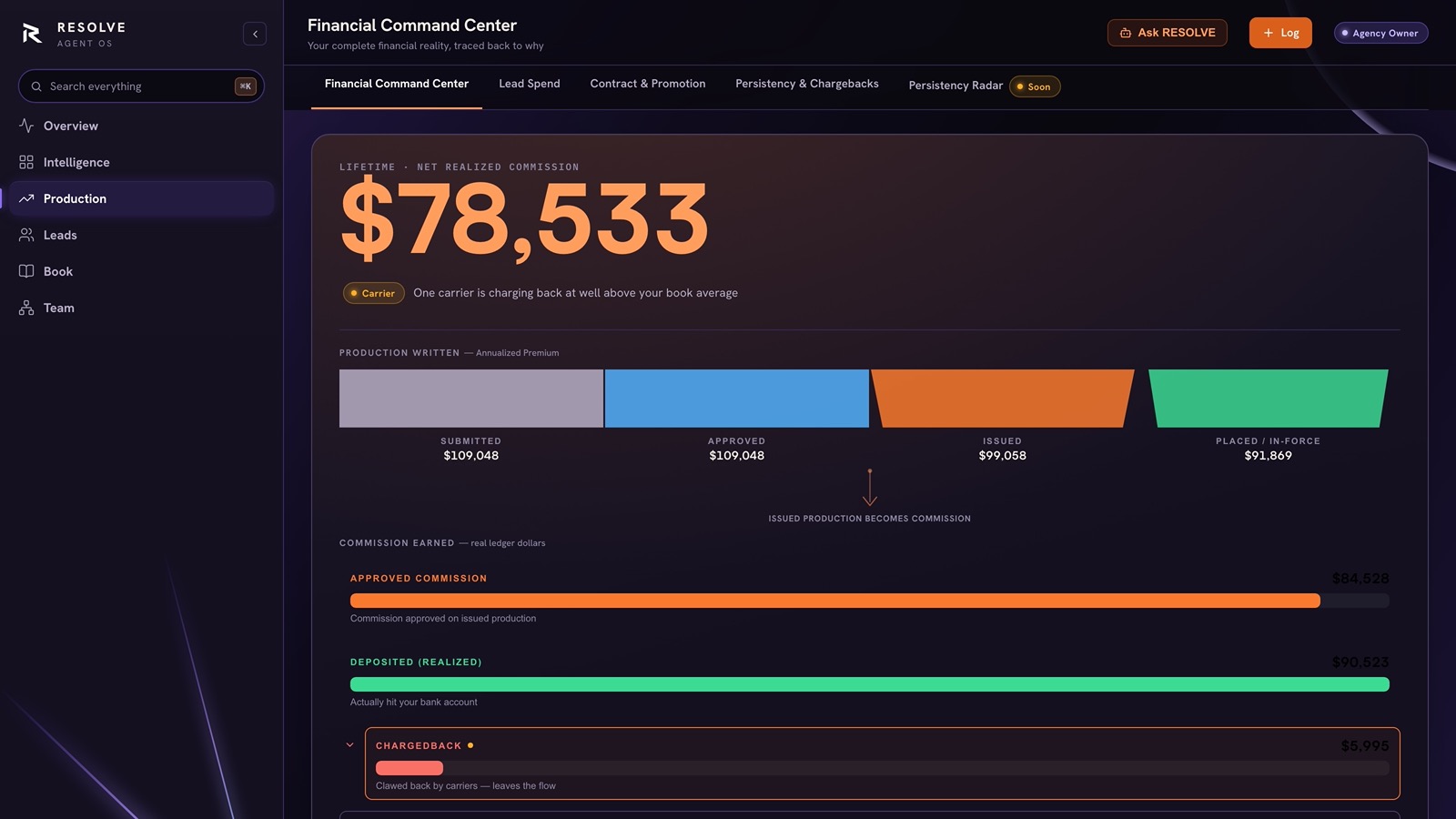Open Team in the sidebar
The width and height of the screenshot is (1456, 819).
point(141,308)
